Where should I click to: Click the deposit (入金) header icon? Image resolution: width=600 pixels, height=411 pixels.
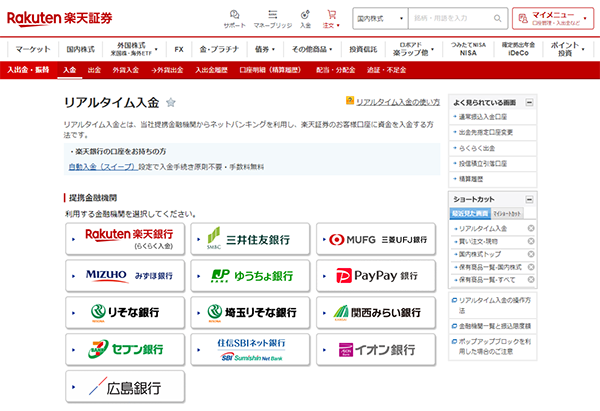(x=305, y=19)
